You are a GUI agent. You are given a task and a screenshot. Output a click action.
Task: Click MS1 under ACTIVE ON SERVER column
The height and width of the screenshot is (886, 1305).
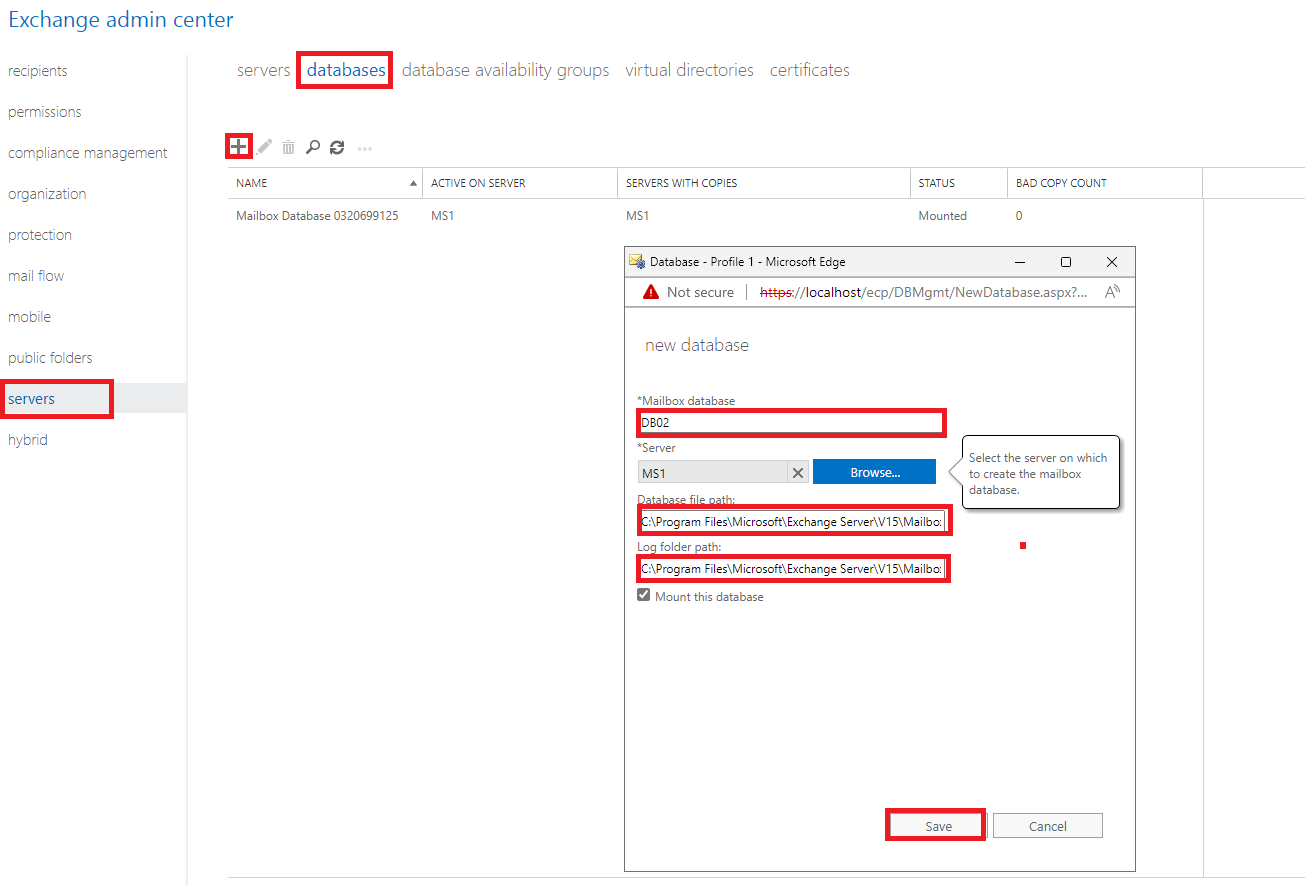442,216
